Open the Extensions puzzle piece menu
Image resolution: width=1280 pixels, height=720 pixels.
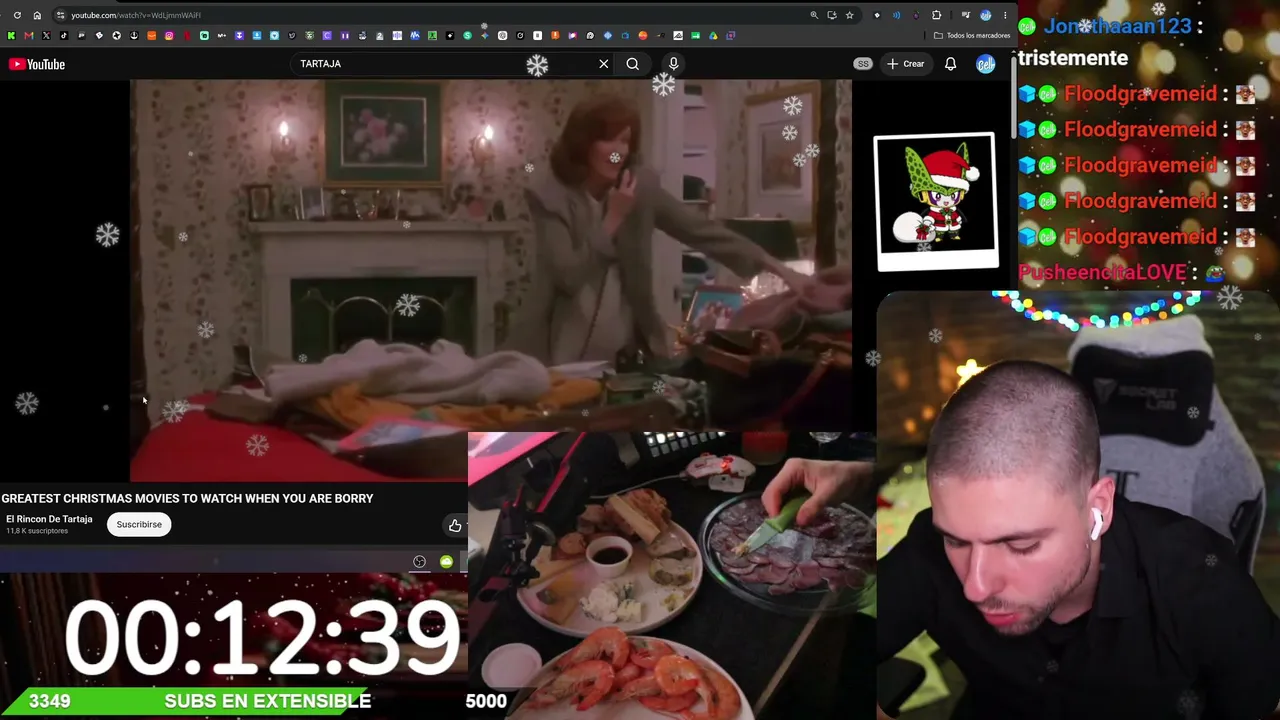936,15
